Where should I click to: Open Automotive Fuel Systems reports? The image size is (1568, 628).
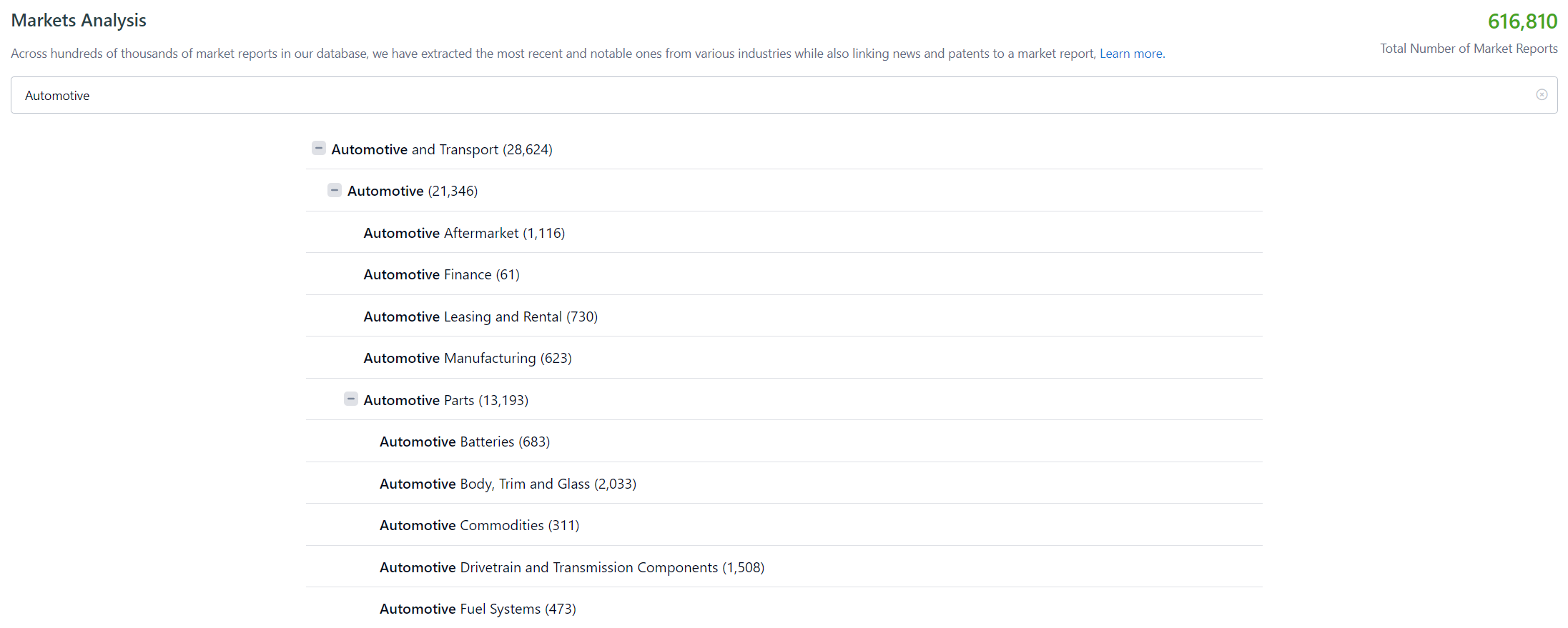pyautogui.click(x=478, y=609)
